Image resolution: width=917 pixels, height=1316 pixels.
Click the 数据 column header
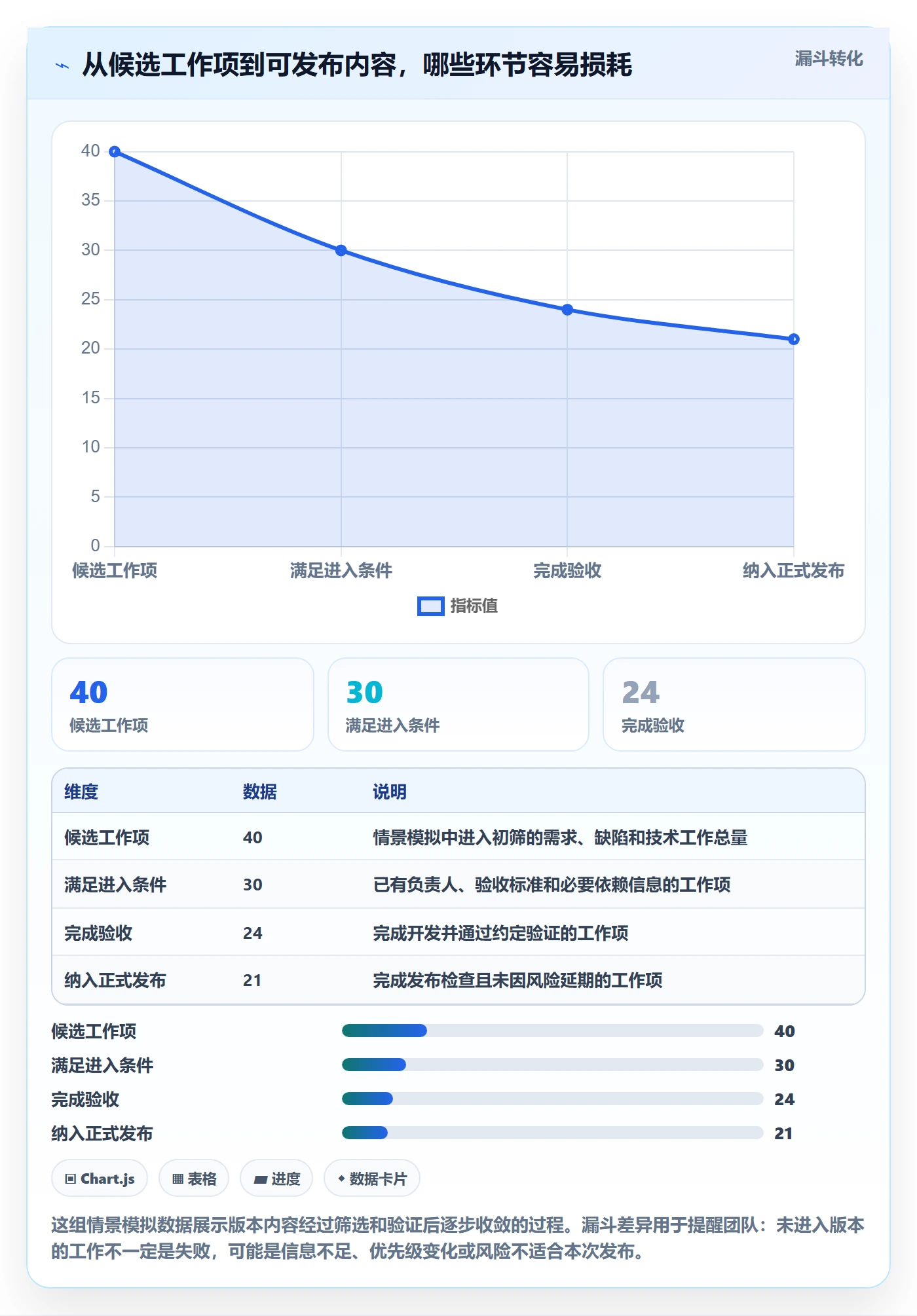pos(260,792)
